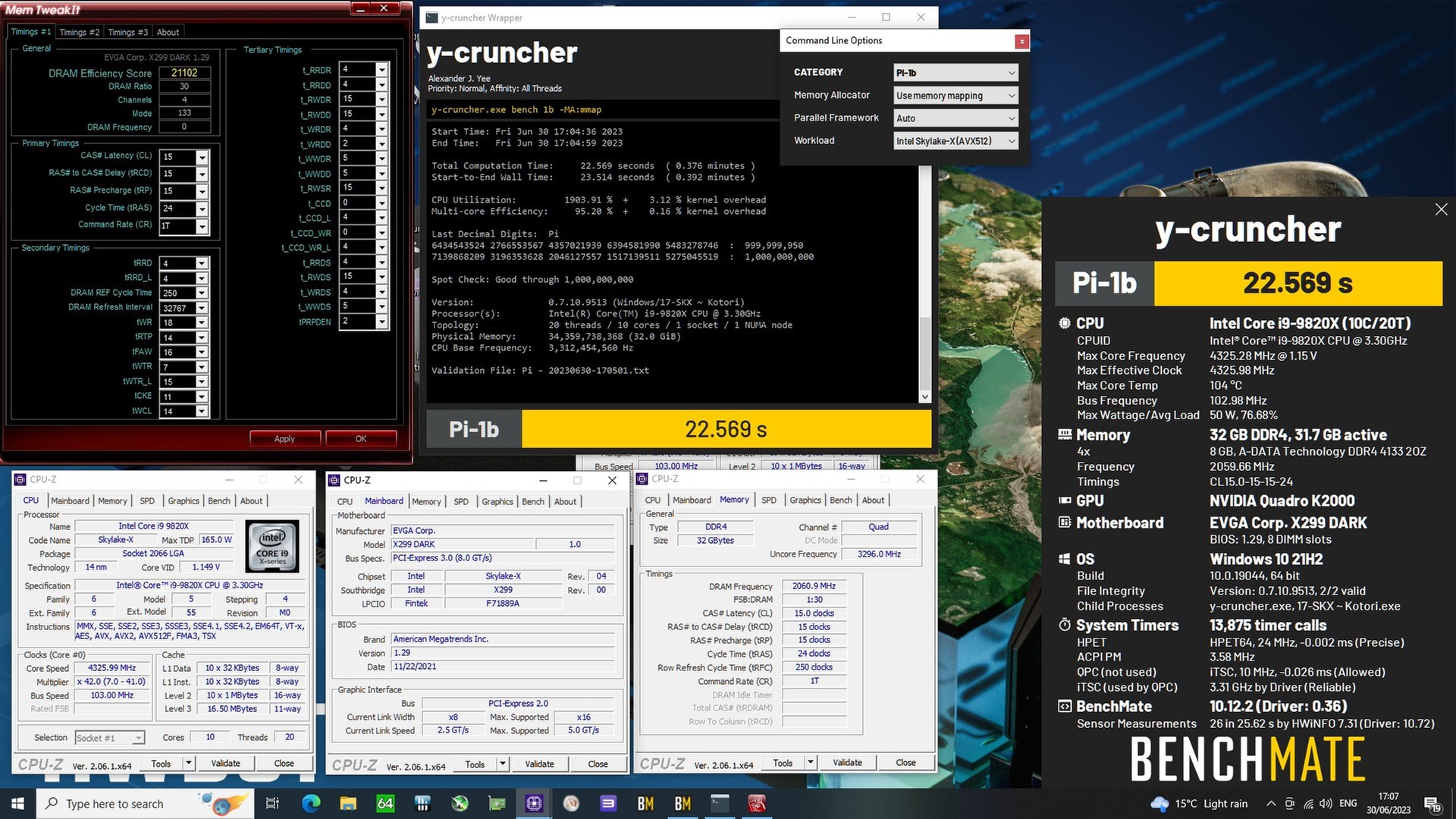Screen dimensions: 1456x819
Task: Open the weather widget showing 15°C Light rain
Action: 1199,804
